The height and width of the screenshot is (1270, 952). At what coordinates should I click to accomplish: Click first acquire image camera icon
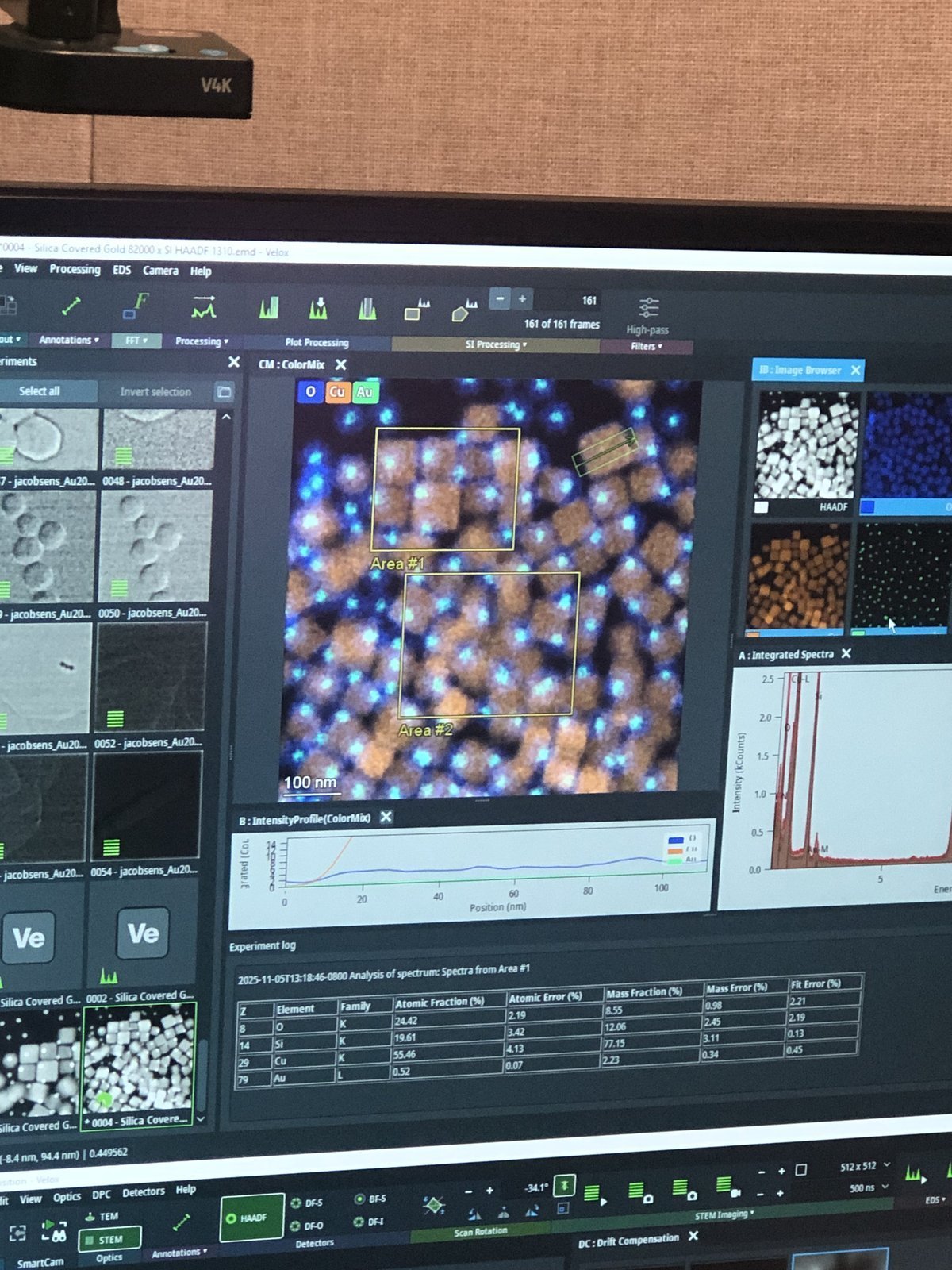[640, 1191]
